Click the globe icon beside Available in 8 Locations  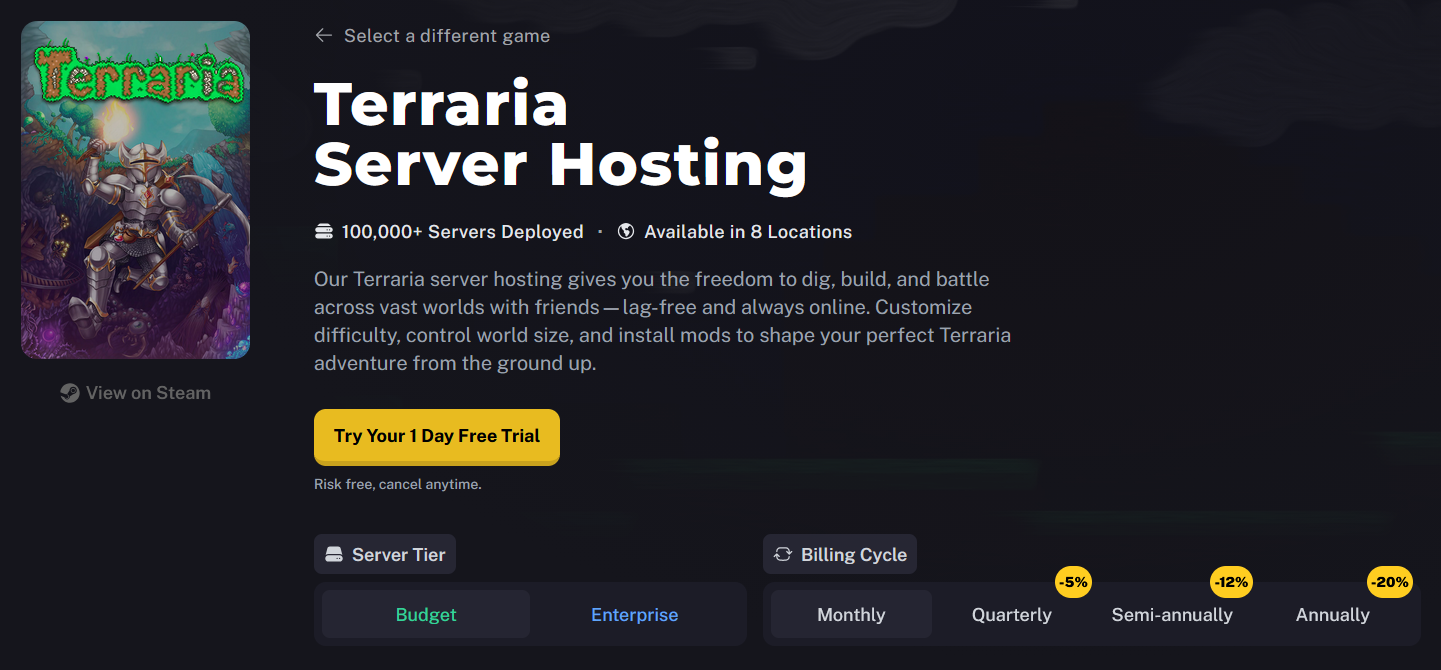click(x=626, y=232)
